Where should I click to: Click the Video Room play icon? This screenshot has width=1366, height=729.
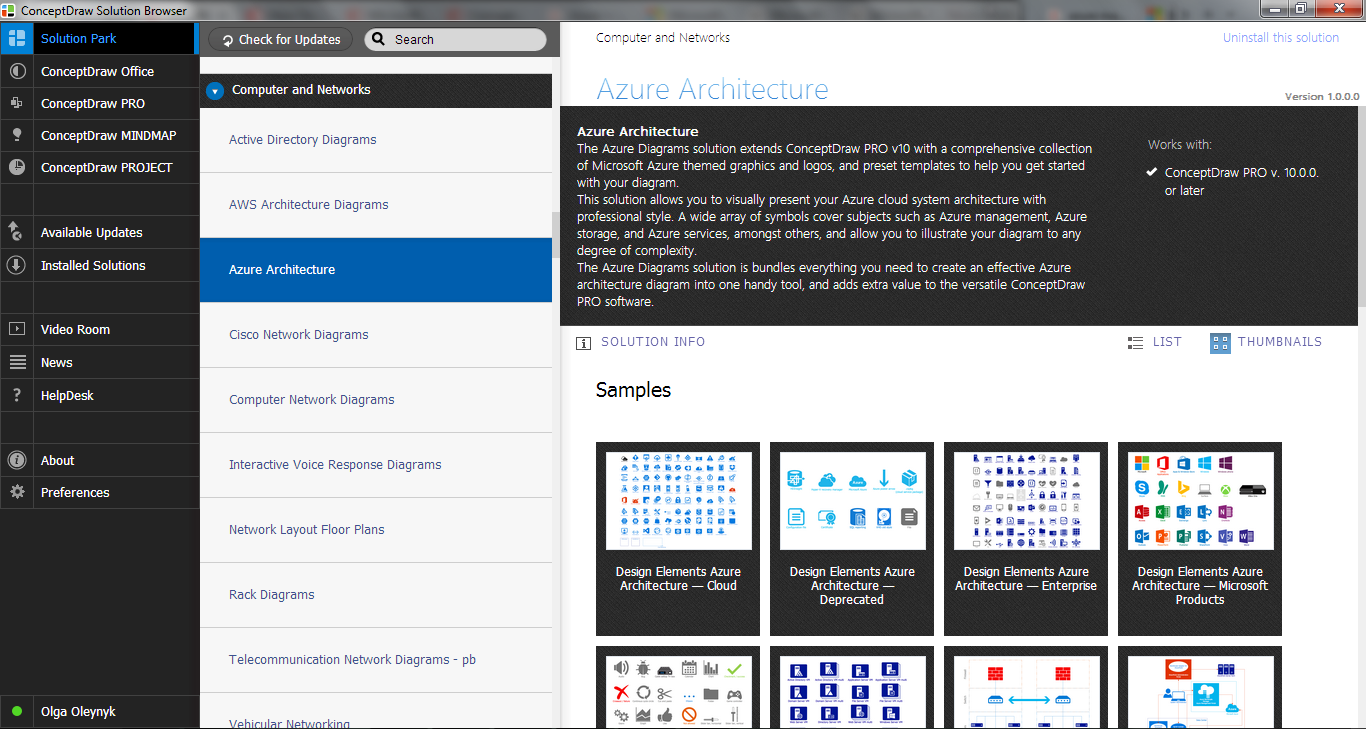tap(17, 329)
